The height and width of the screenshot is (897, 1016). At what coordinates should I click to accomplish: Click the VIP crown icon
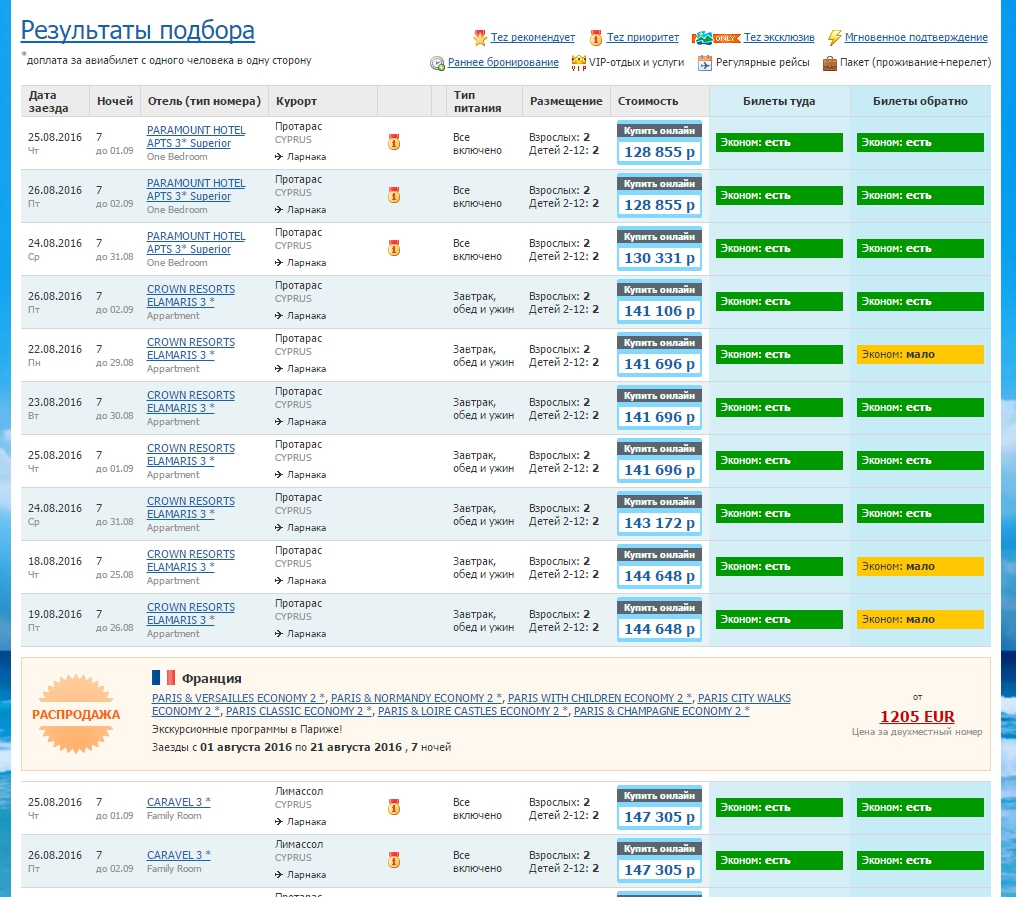578,62
